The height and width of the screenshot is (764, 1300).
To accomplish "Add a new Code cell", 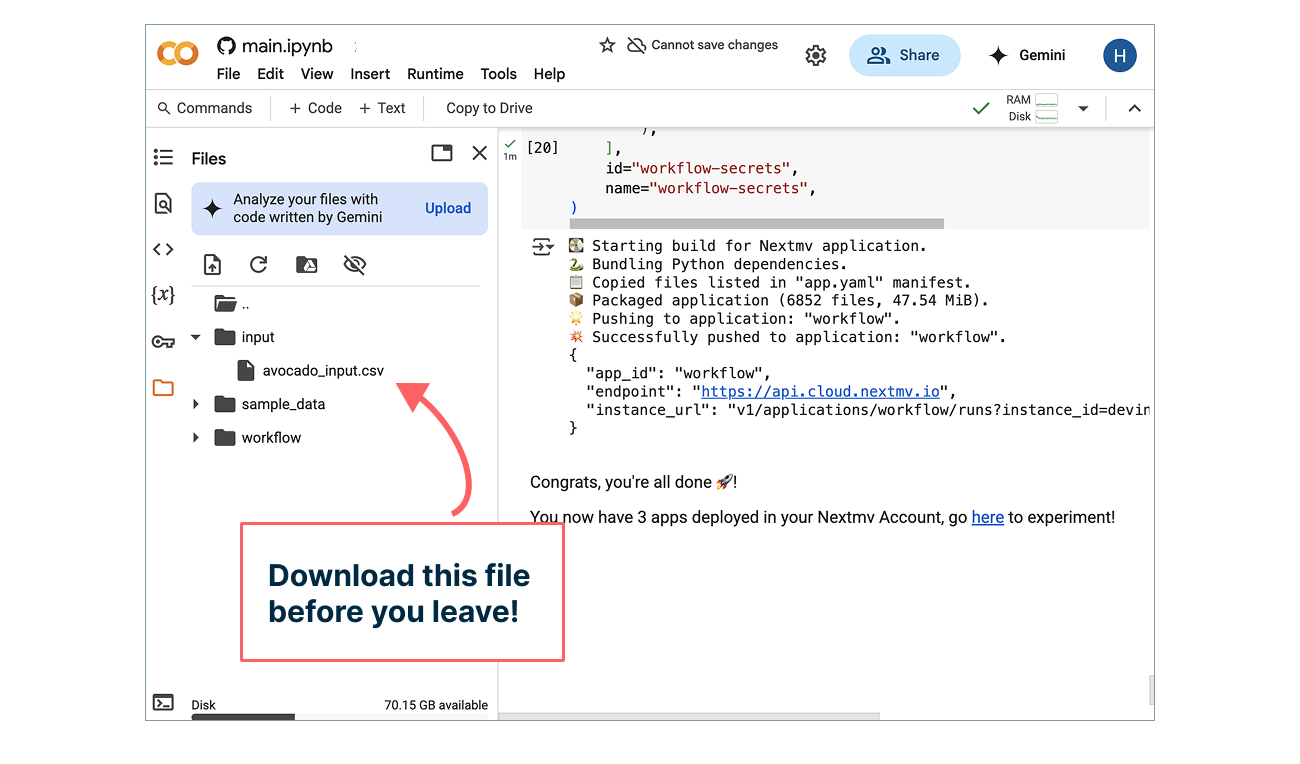I will 315,108.
